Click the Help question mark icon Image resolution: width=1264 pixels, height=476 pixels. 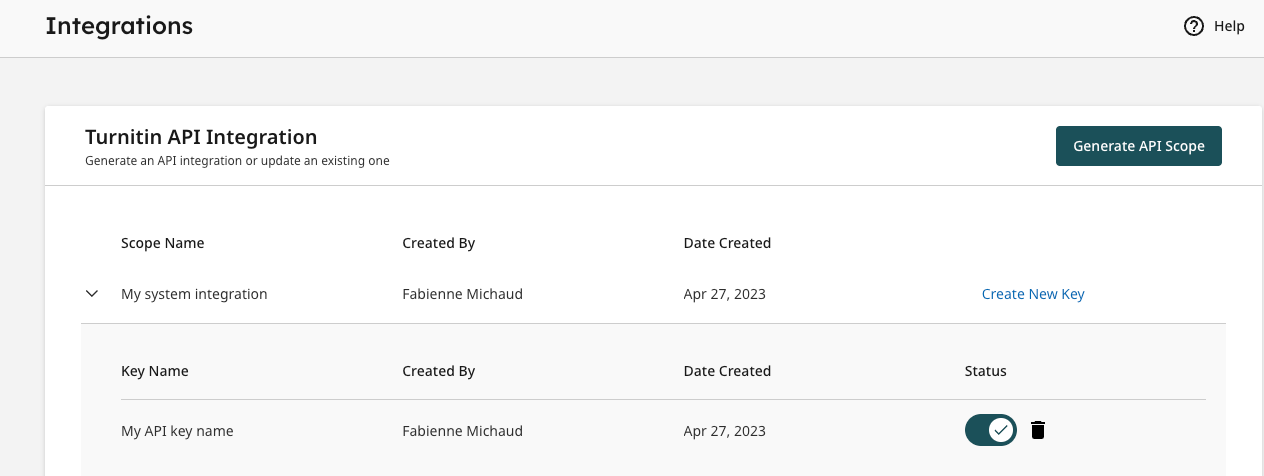pos(1193,27)
